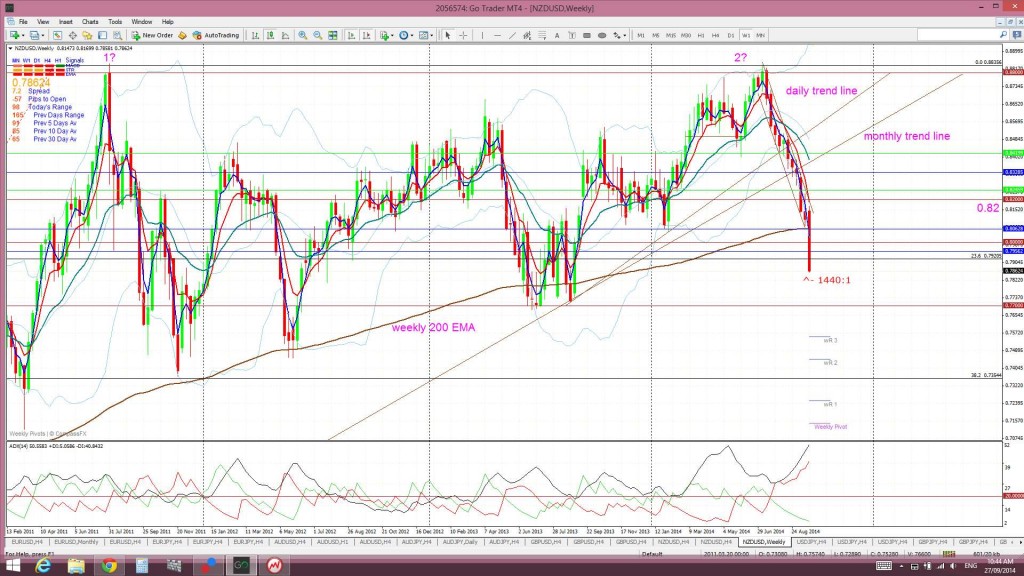1024x576 pixels.
Task: Toggle the chart auto-scroll icon
Action: tap(351, 35)
